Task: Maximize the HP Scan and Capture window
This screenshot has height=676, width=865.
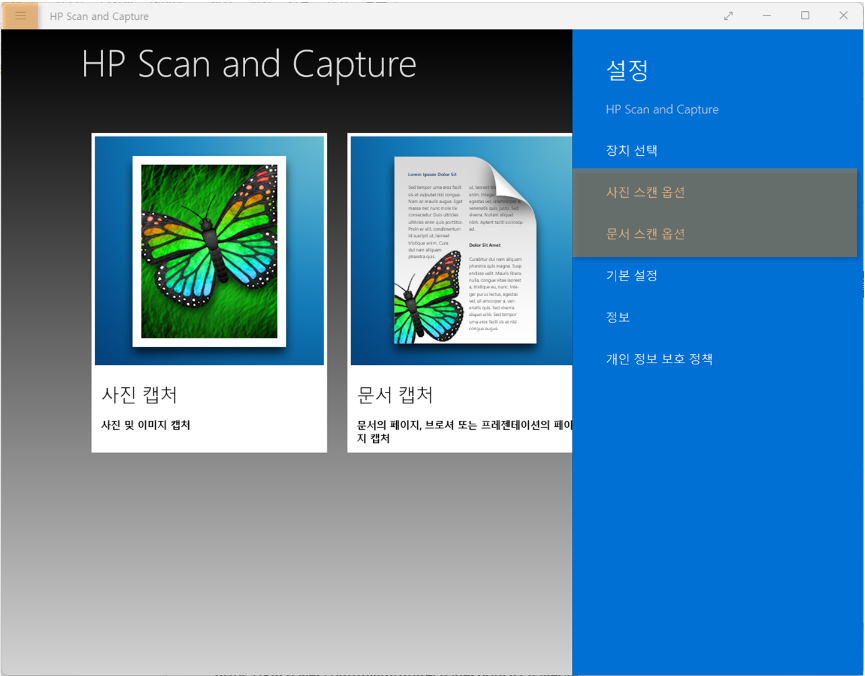Action: pos(805,16)
